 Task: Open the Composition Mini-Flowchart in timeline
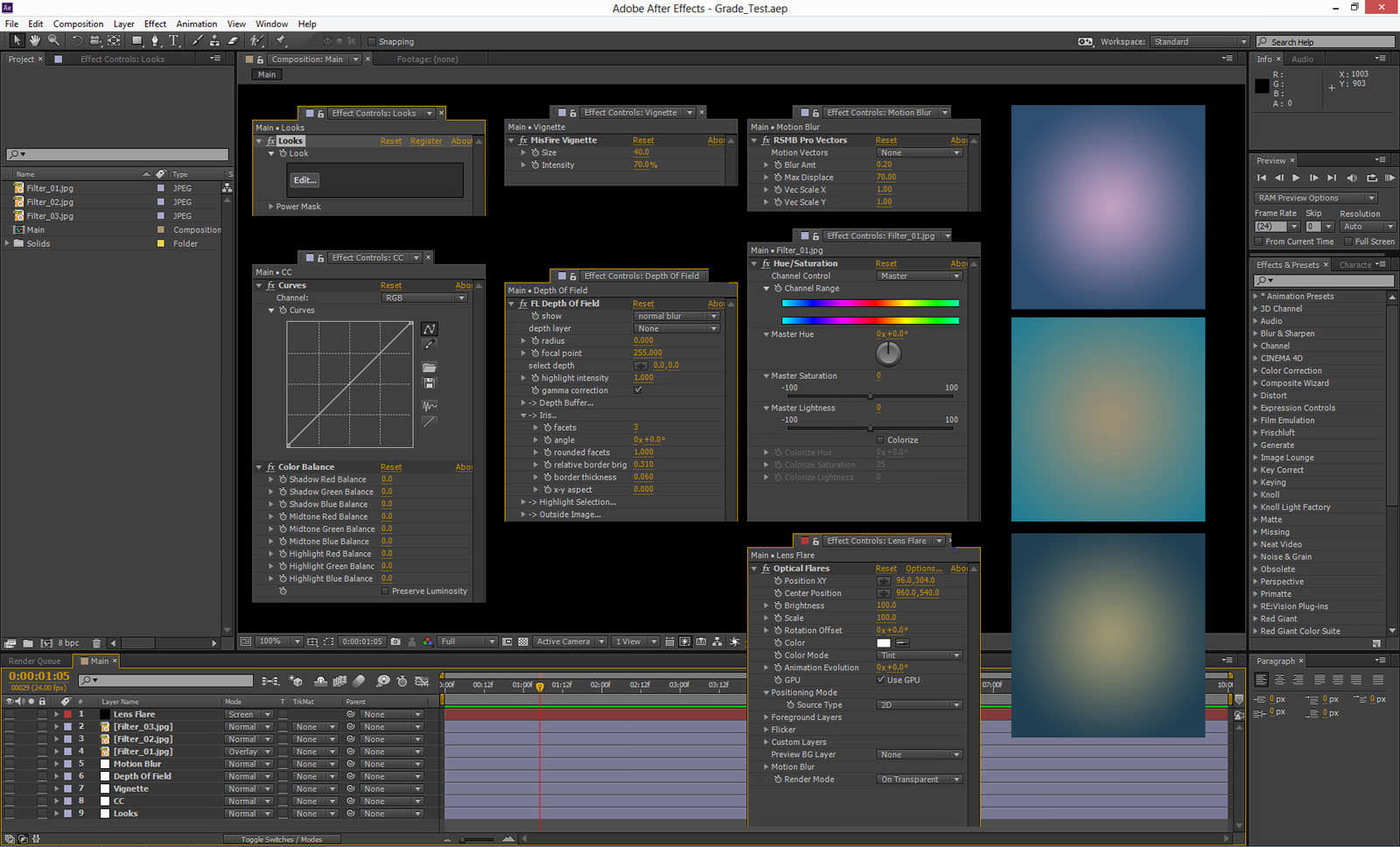click(270, 681)
